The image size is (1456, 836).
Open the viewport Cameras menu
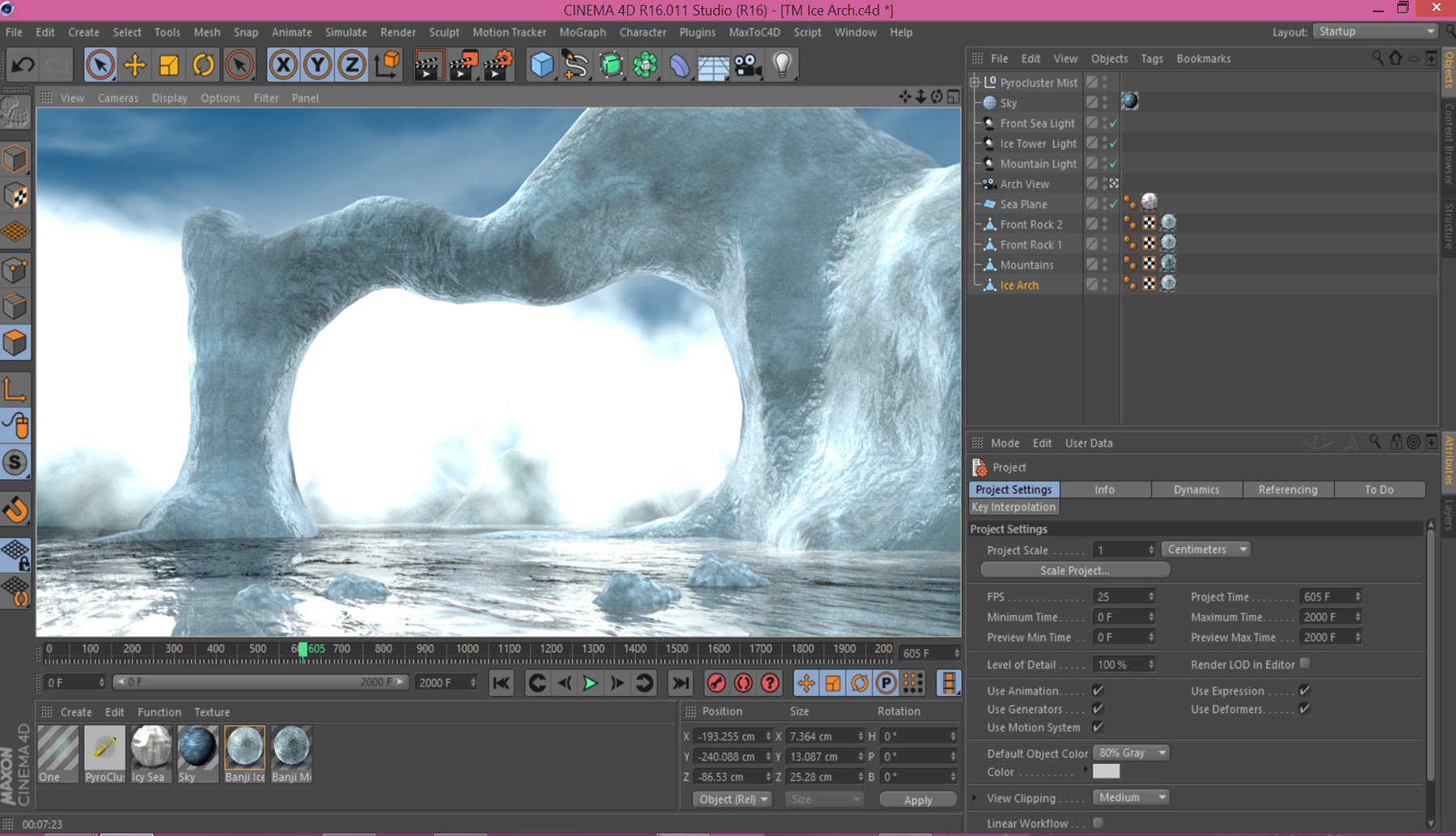pos(118,98)
